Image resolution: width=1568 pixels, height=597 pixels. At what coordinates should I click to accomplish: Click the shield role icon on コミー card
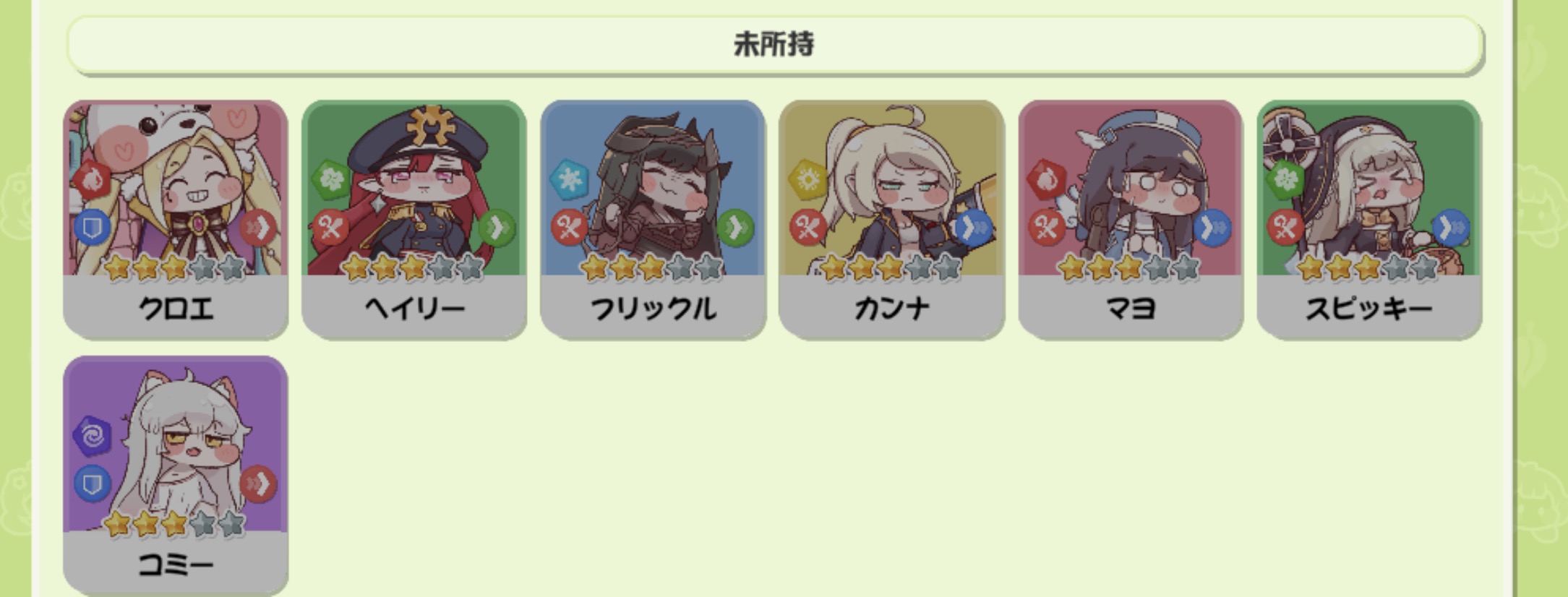(x=92, y=484)
